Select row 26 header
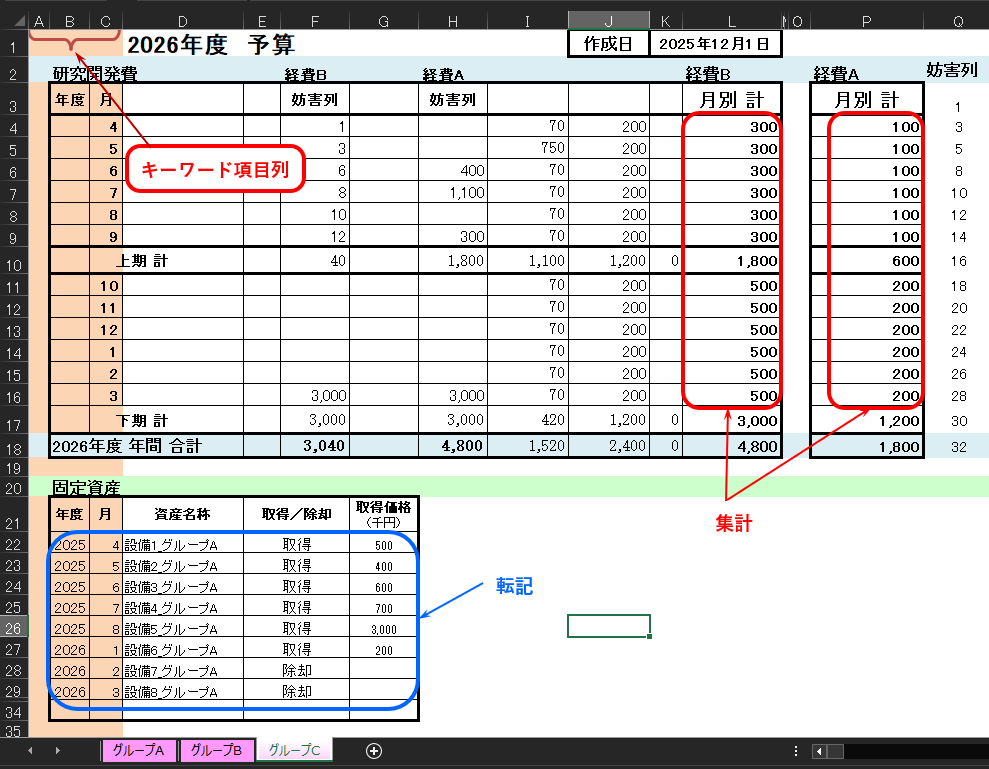The height and width of the screenshot is (769, 989). [x=14, y=628]
